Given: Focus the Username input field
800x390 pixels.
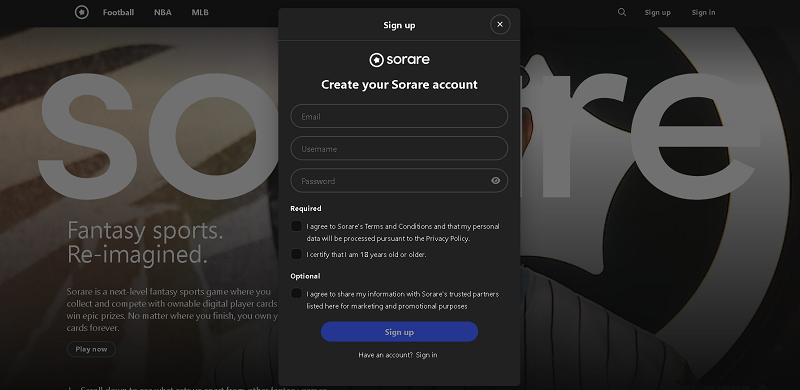Looking at the screenshot, I should click(x=399, y=149).
